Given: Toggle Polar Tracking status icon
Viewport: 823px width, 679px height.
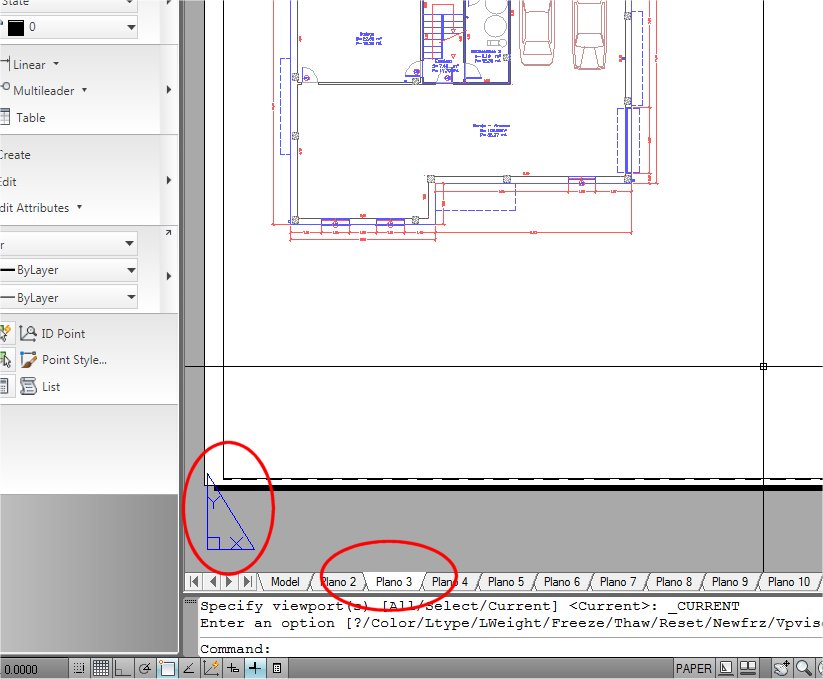Looking at the screenshot, I should coord(145,668).
